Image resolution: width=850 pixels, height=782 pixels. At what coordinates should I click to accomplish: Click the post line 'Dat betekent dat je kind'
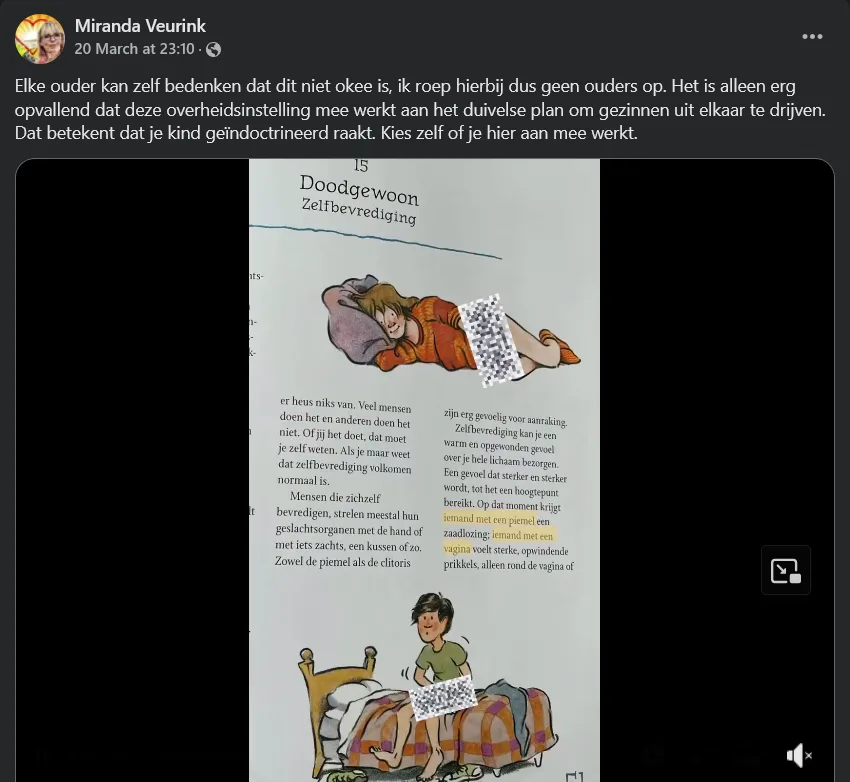pyautogui.click(x=326, y=133)
